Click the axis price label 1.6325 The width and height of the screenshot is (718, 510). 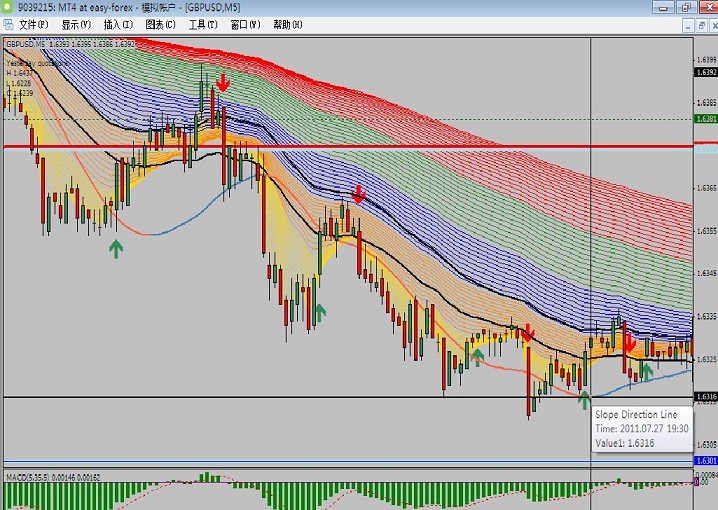[x=707, y=359]
